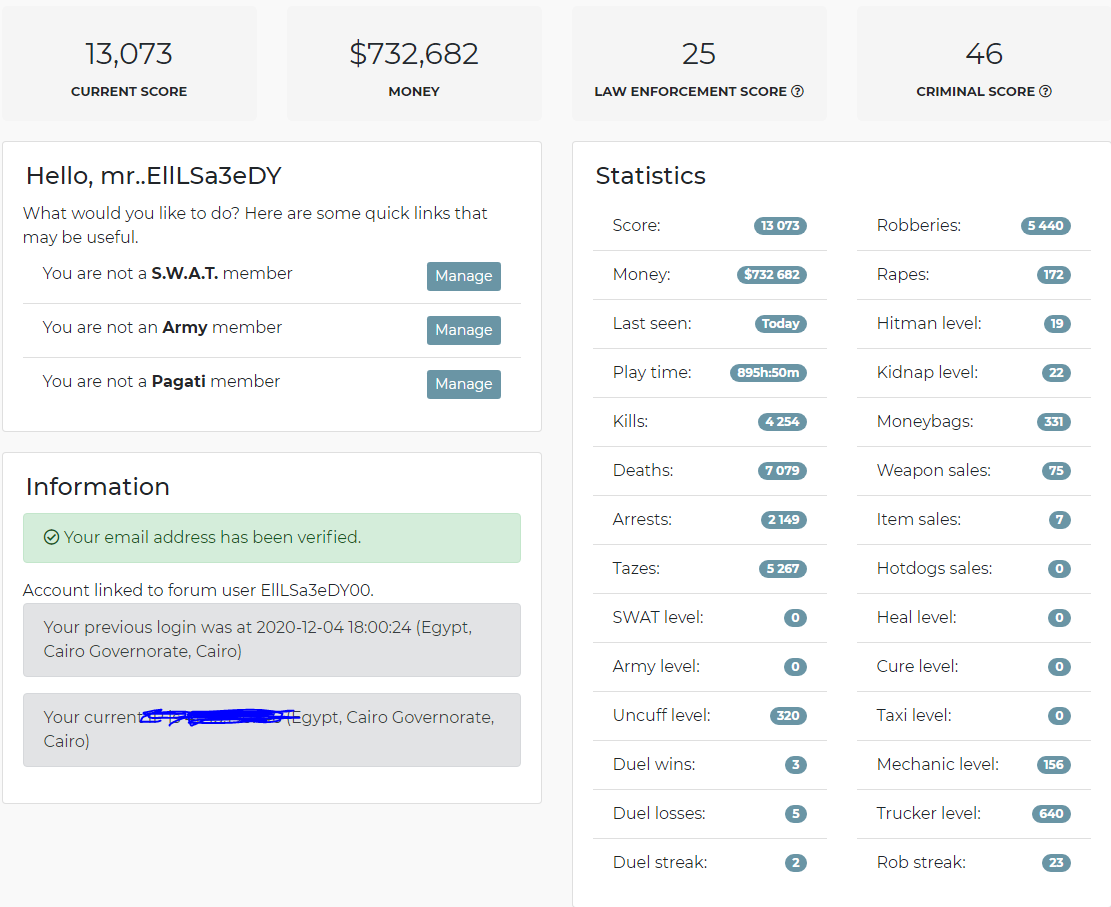
Task: Click the Criminal Score help icon
Action: point(1045,91)
